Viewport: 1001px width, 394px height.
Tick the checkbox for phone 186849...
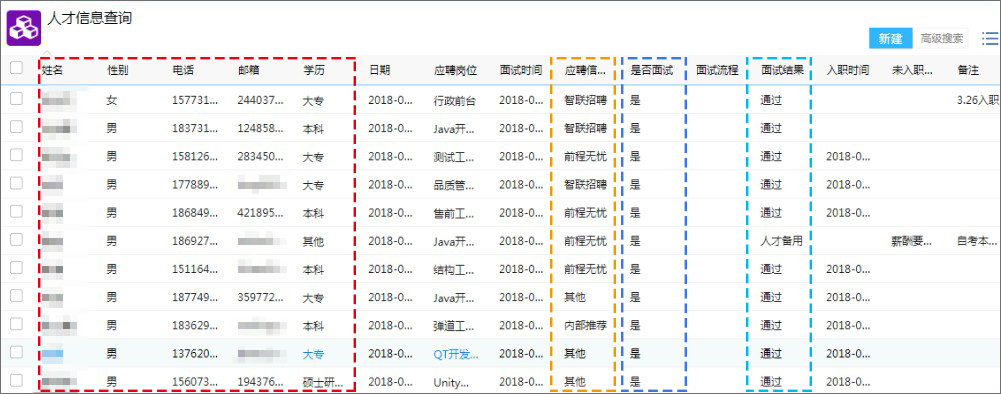tap(17, 211)
